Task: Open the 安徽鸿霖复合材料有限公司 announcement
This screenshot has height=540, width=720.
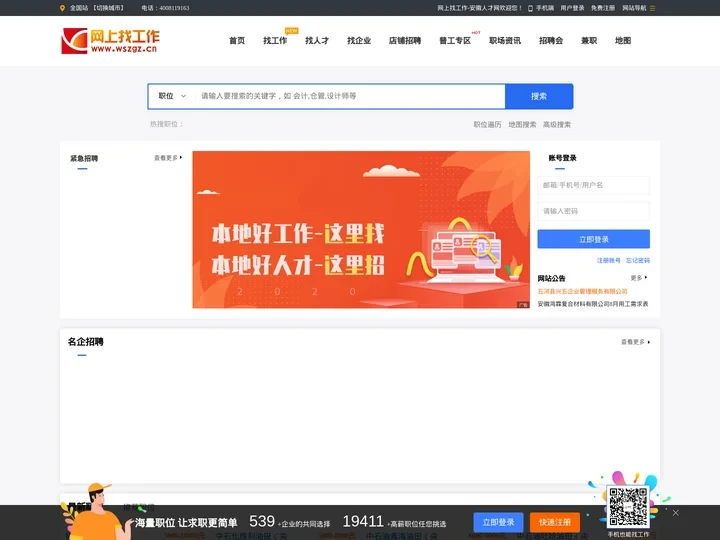Action: click(x=593, y=304)
